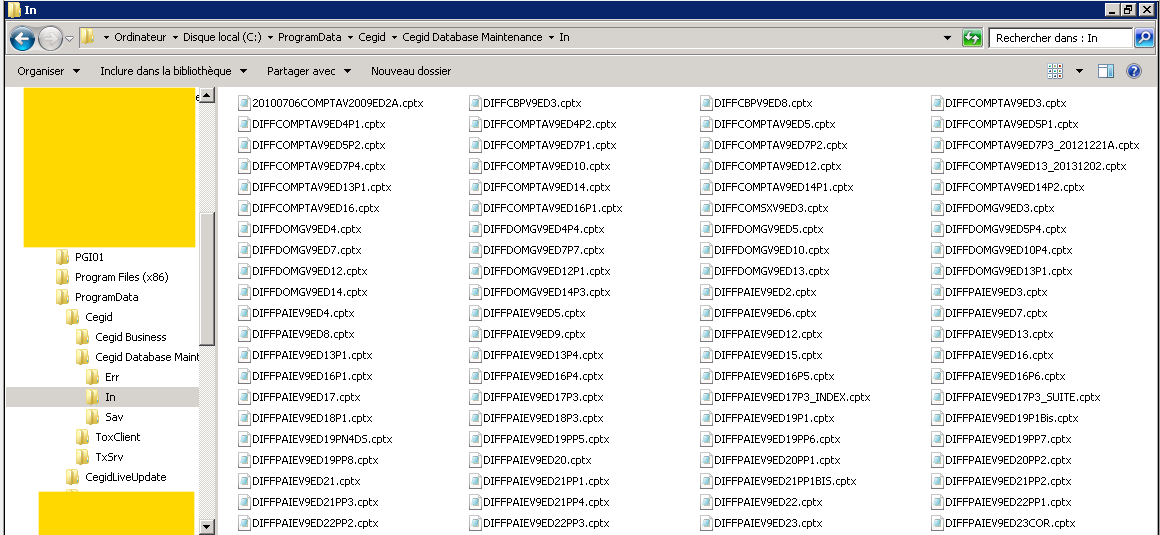This screenshot has height=535, width=1160.
Task: Open the help question mark icon
Action: coord(1134,71)
